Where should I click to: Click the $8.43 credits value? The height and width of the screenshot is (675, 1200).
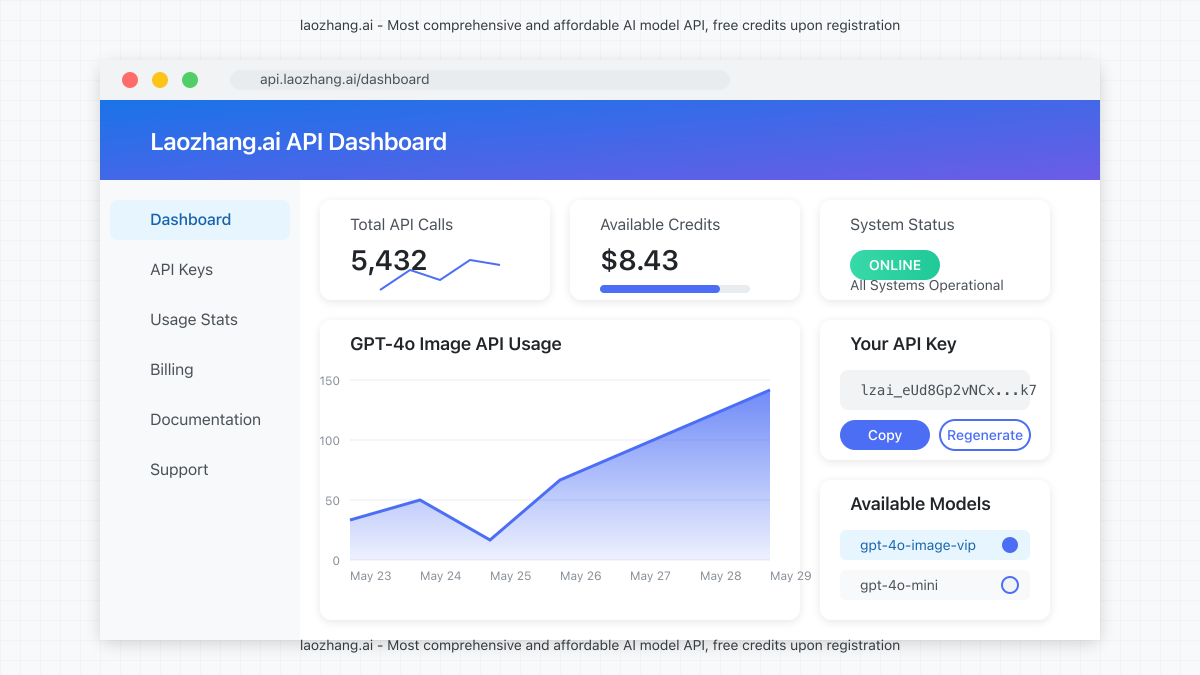640,261
